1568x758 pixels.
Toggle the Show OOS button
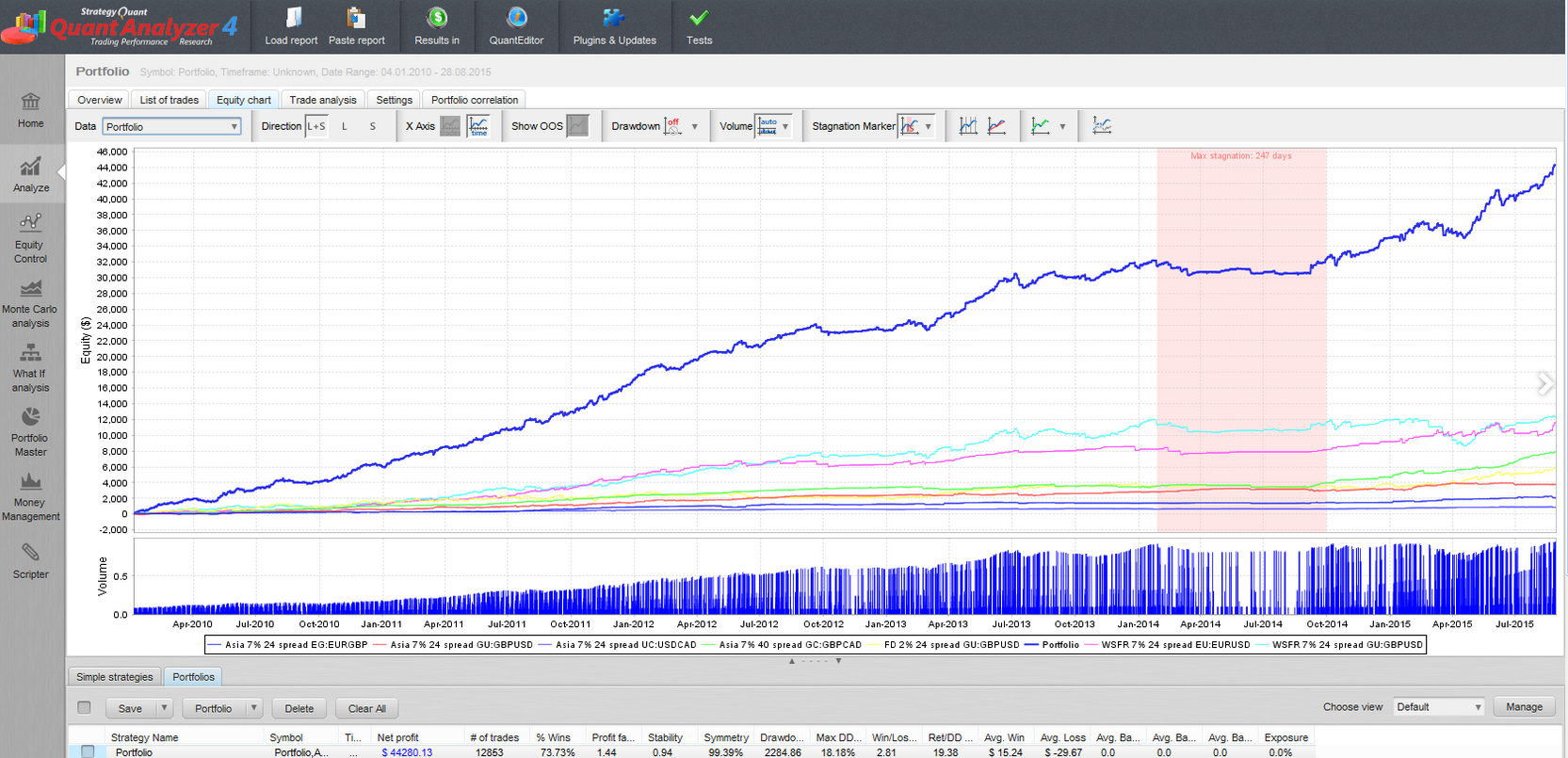point(577,125)
